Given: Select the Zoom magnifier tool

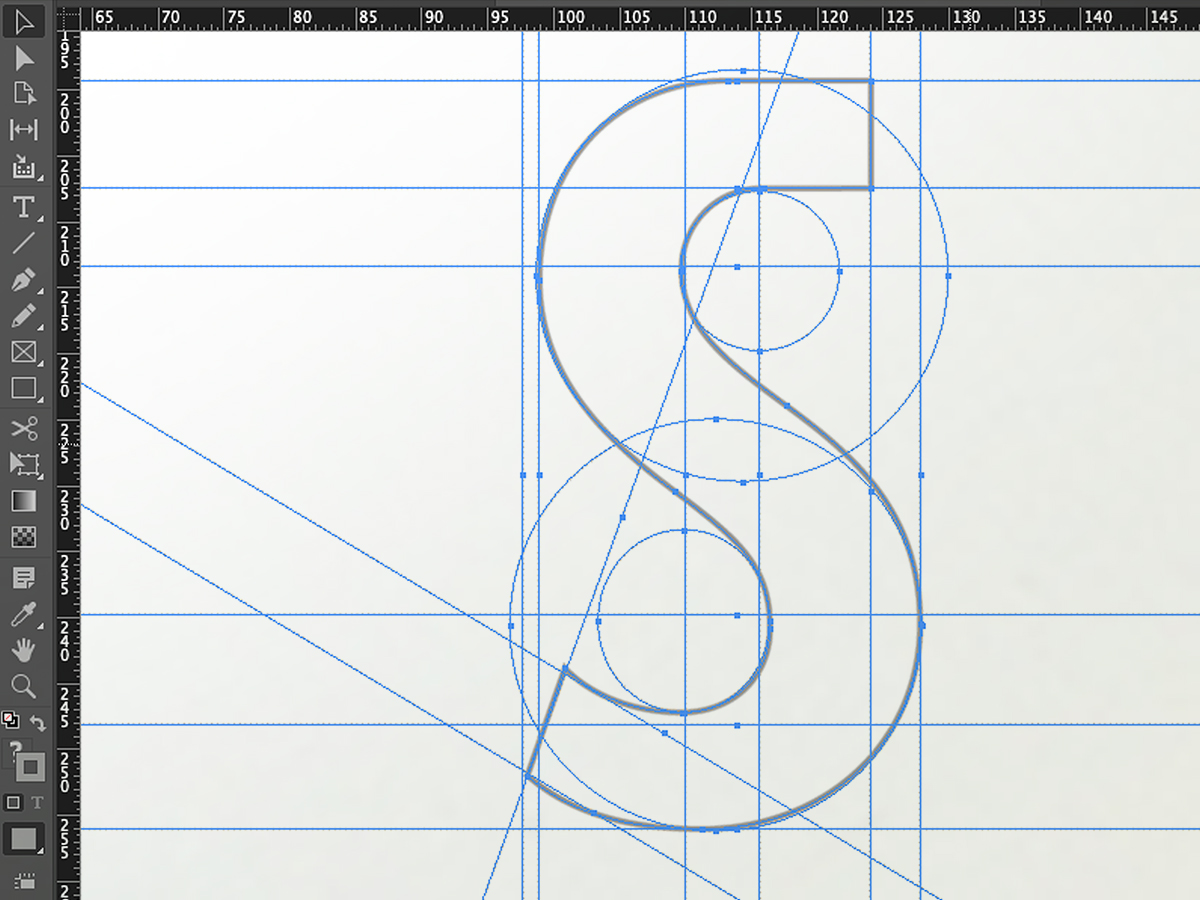Looking at the screenshot, I should tap(24, 686).
